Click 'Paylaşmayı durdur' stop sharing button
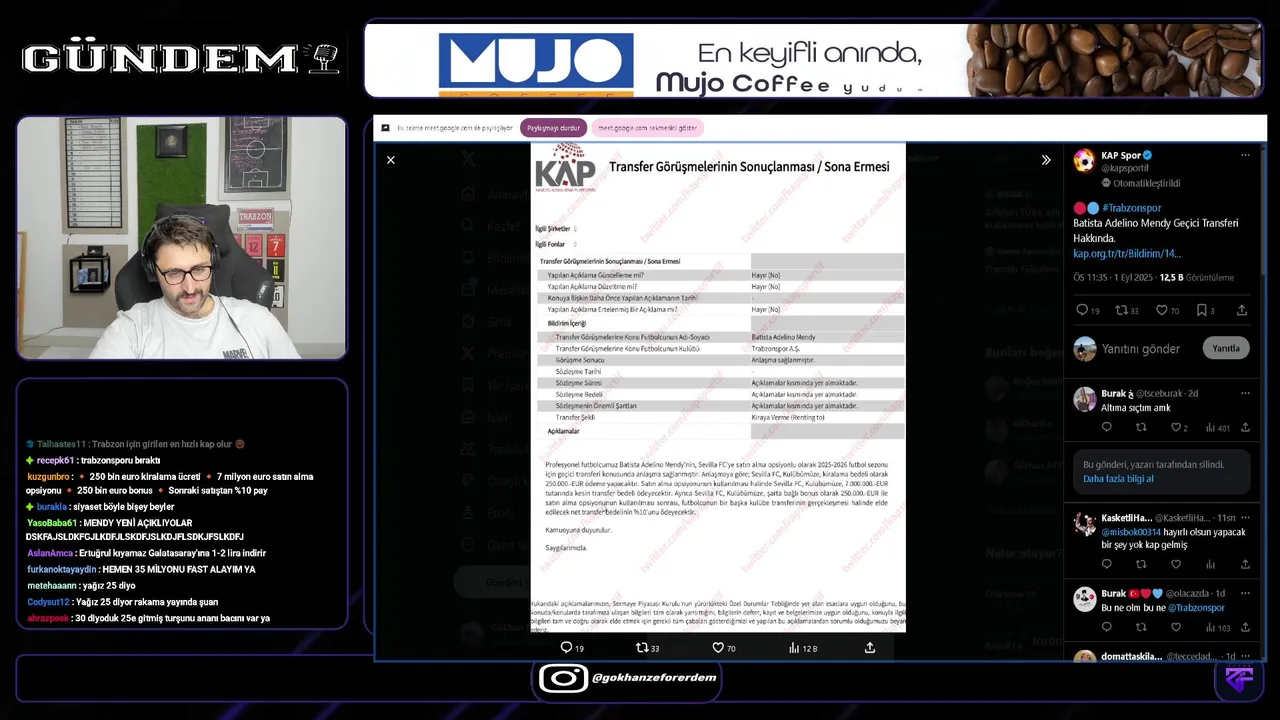 554,128
